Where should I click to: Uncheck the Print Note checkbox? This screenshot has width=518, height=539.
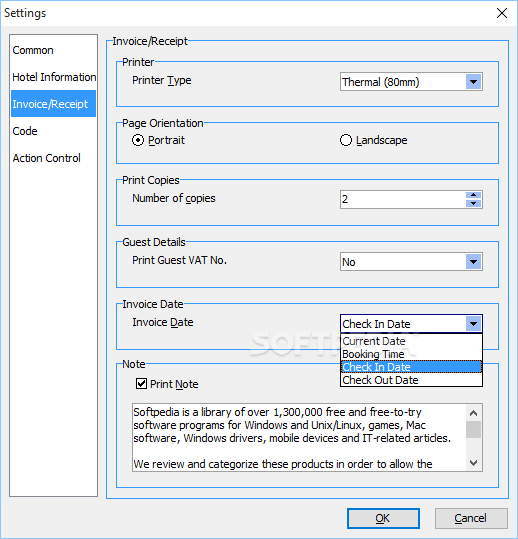click(141, 384)
